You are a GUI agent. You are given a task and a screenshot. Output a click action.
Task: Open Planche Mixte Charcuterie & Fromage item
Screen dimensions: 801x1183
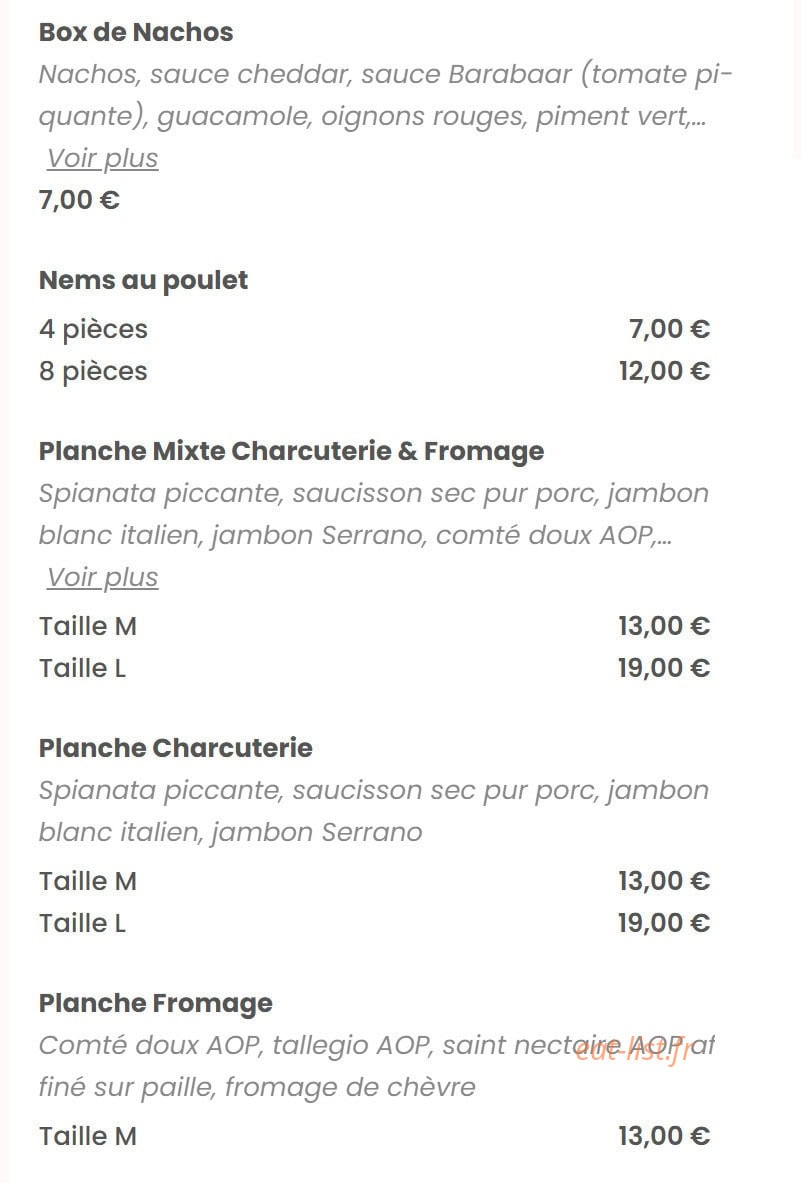pyautogui.click(x=291, y=451)
